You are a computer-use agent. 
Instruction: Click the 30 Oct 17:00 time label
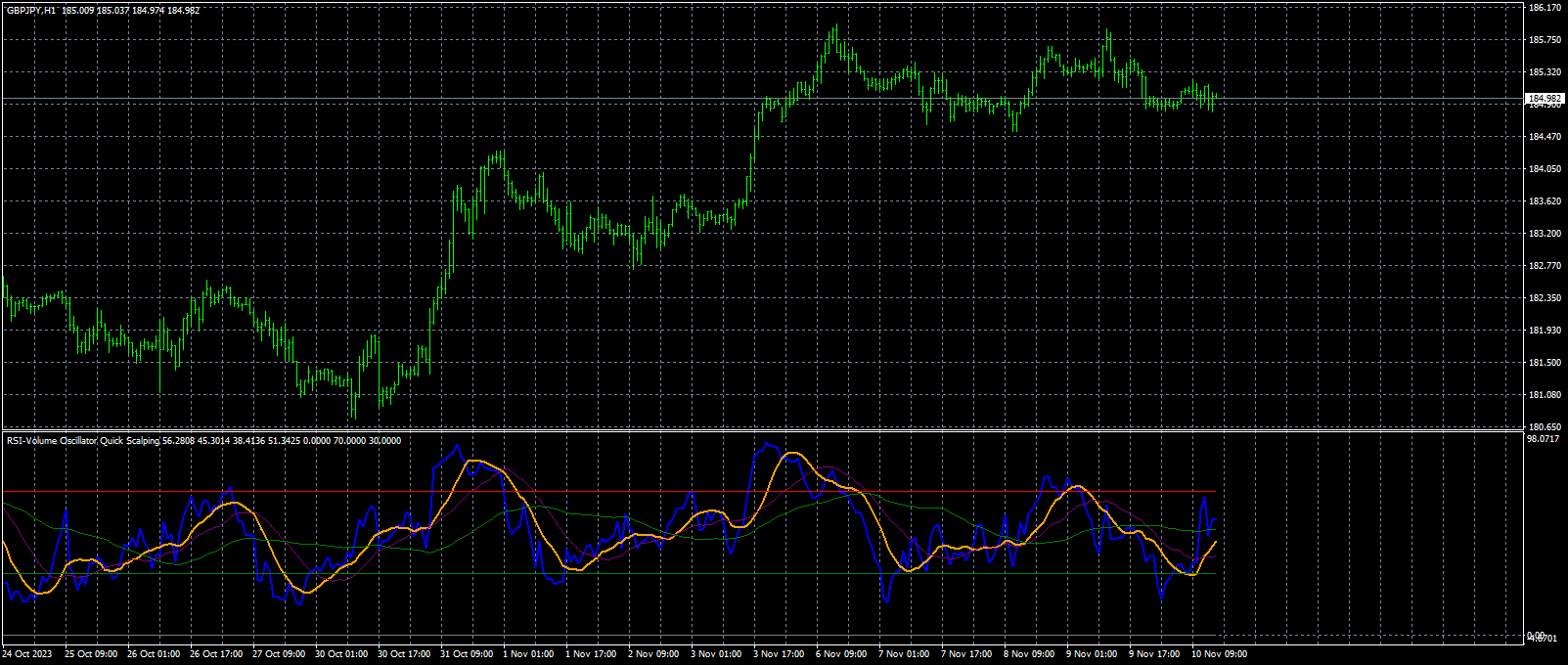tap(404, 654)
